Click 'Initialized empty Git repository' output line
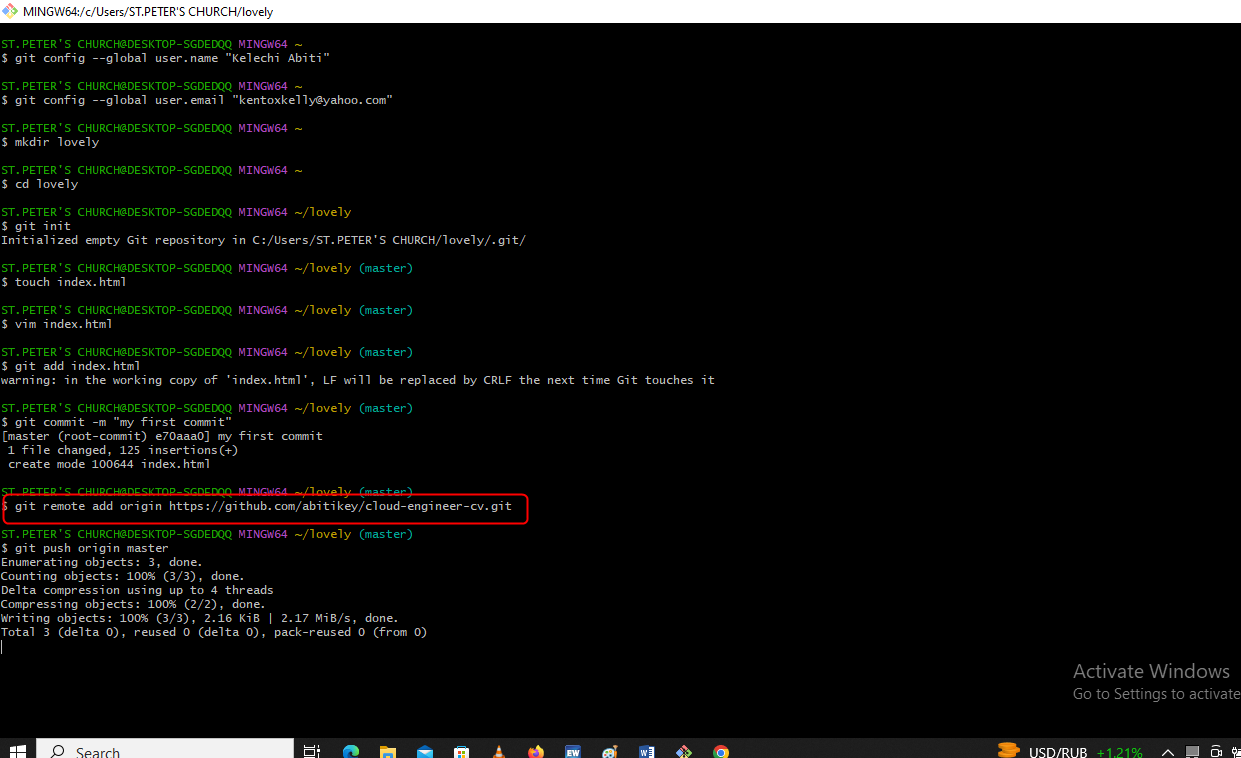 pyautogui.click(x=263, y=240)
